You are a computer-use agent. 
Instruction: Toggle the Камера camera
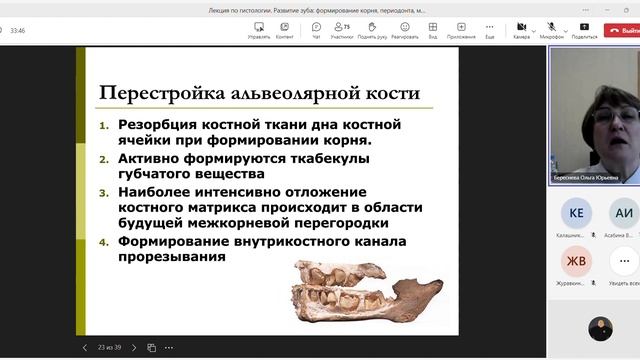click(521, 30)
